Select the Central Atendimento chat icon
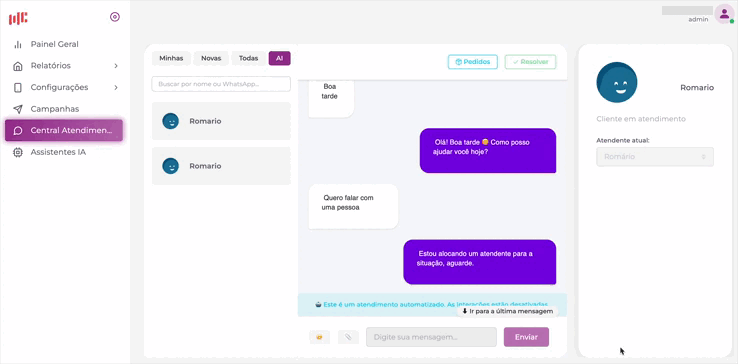The image size is (738, 364). (18, 131)
